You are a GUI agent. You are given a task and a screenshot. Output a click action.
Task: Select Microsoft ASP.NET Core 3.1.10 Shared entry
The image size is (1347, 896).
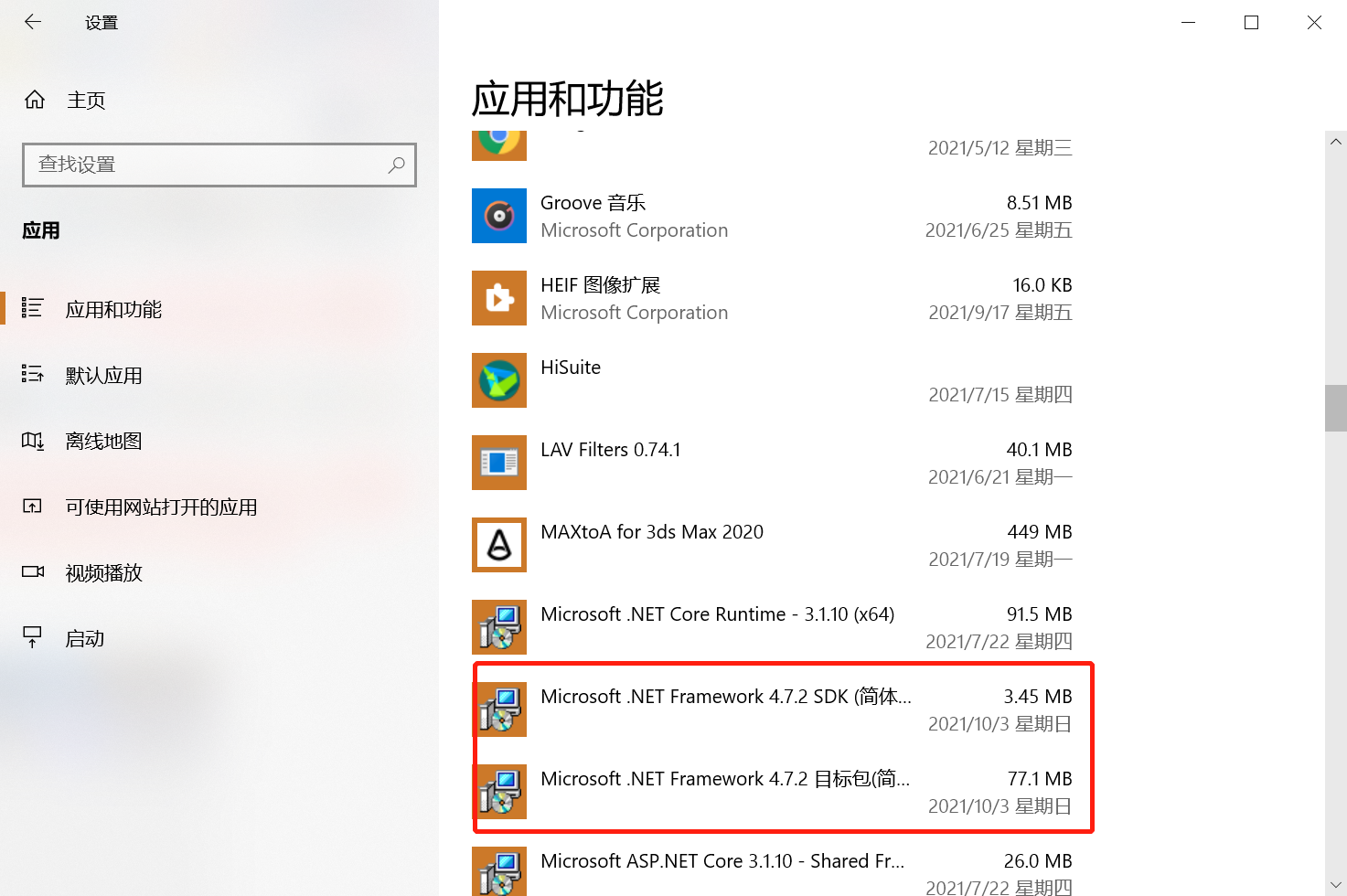(x=722, y=861)
